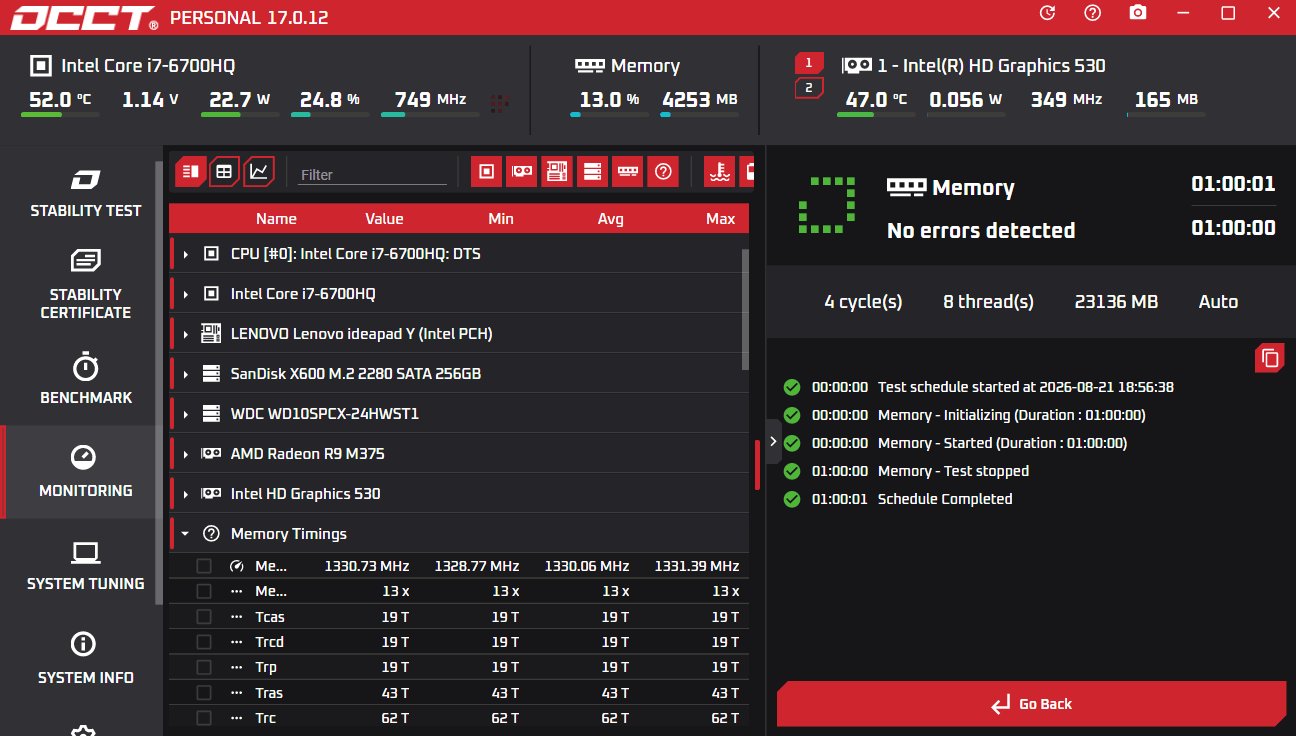1296x736 pixels.
Task: Switch to the graph view layout icon
Action: pyautogui.click(x=259, y=171)
